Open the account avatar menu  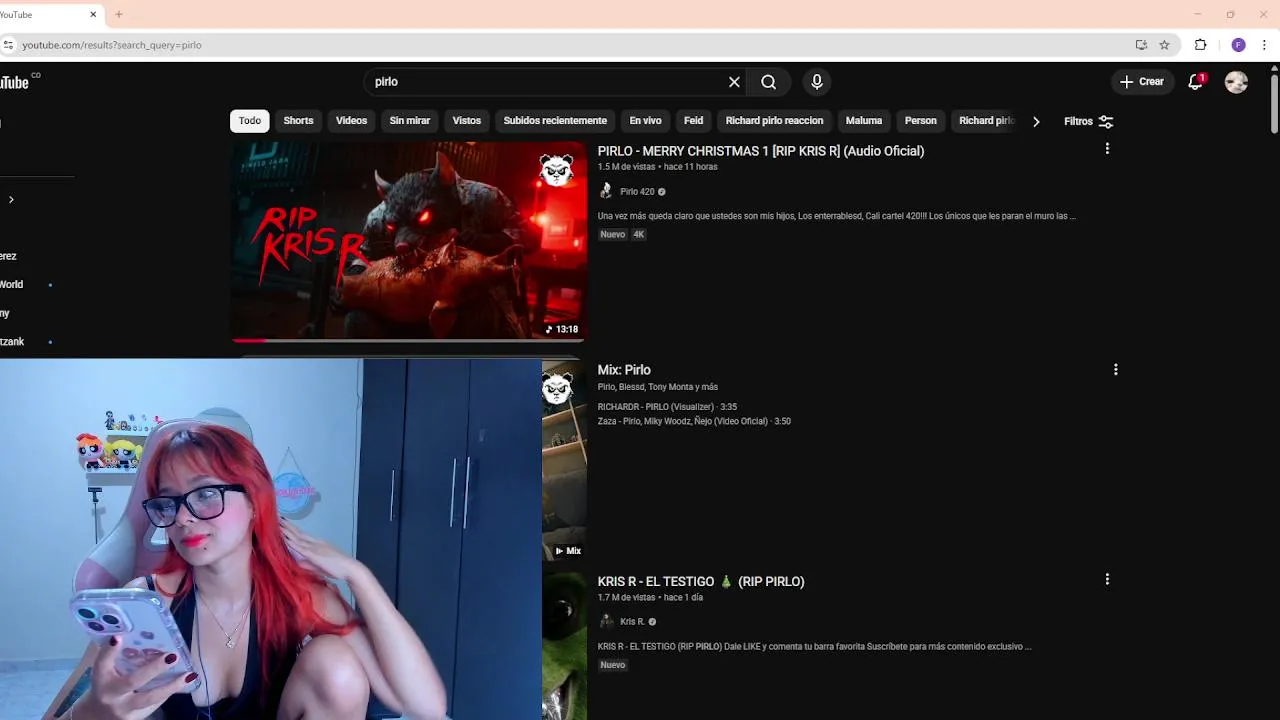1236,82
